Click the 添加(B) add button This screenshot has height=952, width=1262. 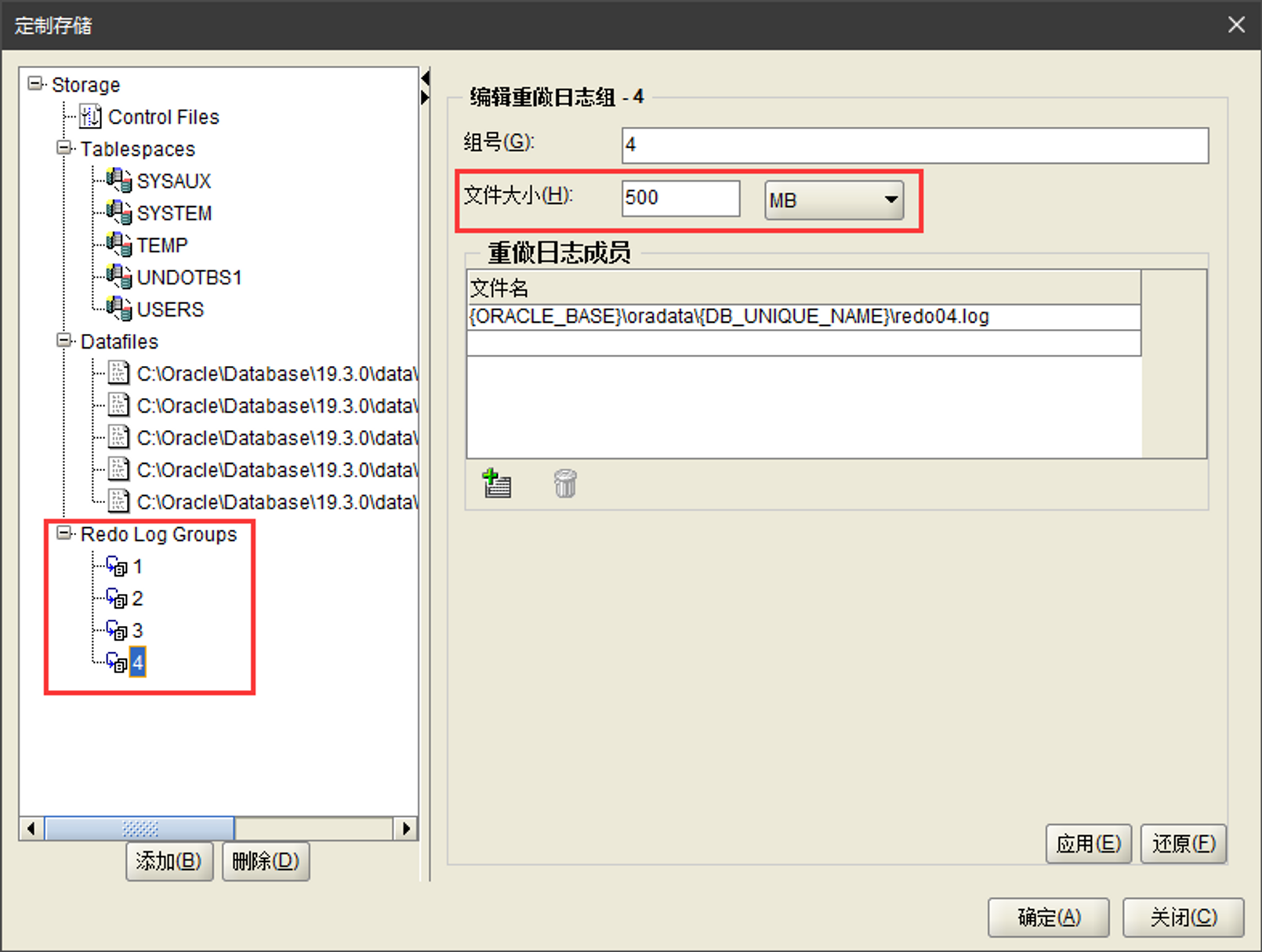pyautogui.click(x=169, y=861)
